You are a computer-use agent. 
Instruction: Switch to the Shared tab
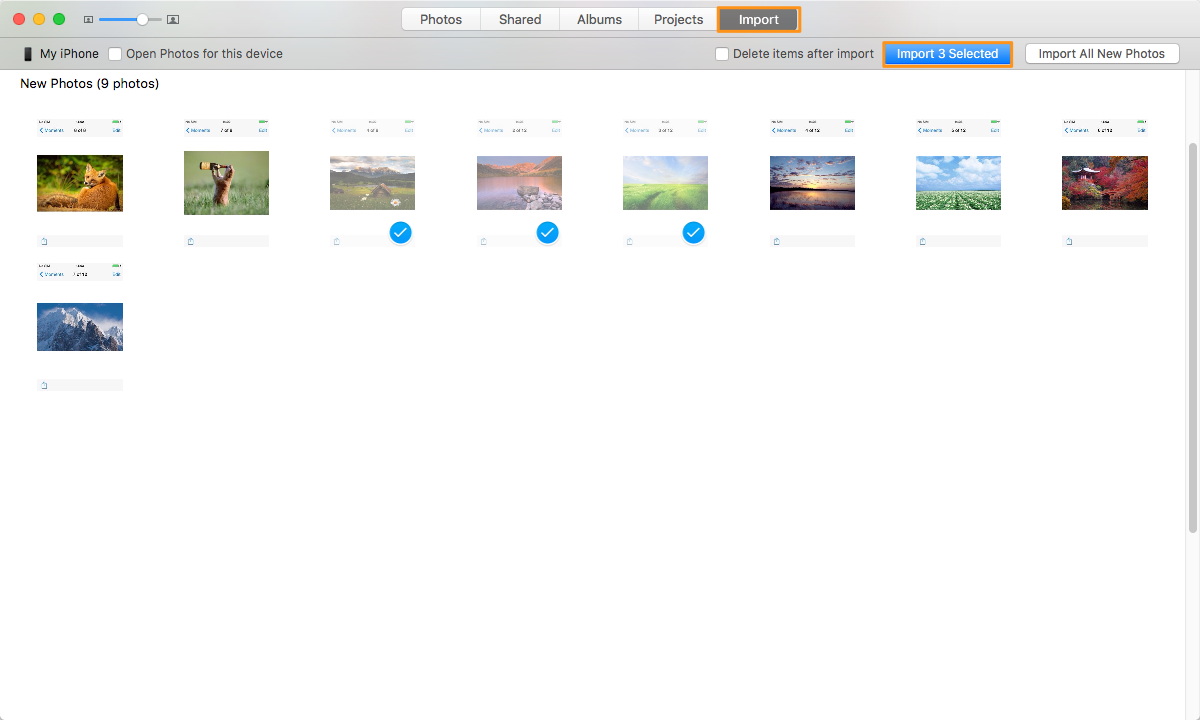click(x=519, y=18)
